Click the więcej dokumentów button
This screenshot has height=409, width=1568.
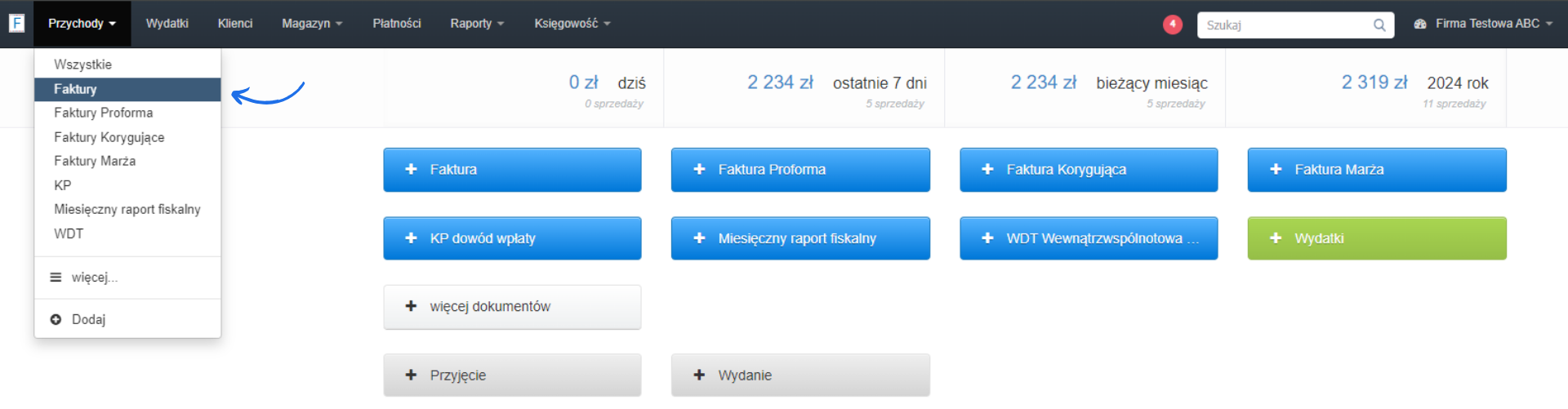point(512,306)
